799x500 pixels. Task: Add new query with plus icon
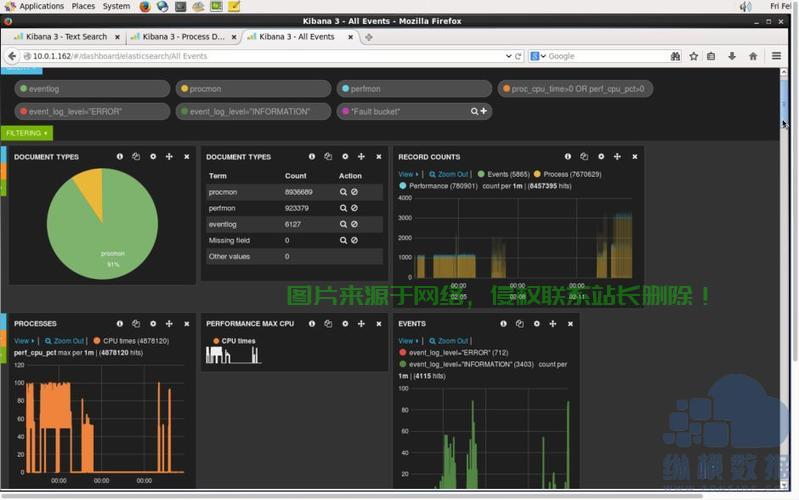(484, 111)
